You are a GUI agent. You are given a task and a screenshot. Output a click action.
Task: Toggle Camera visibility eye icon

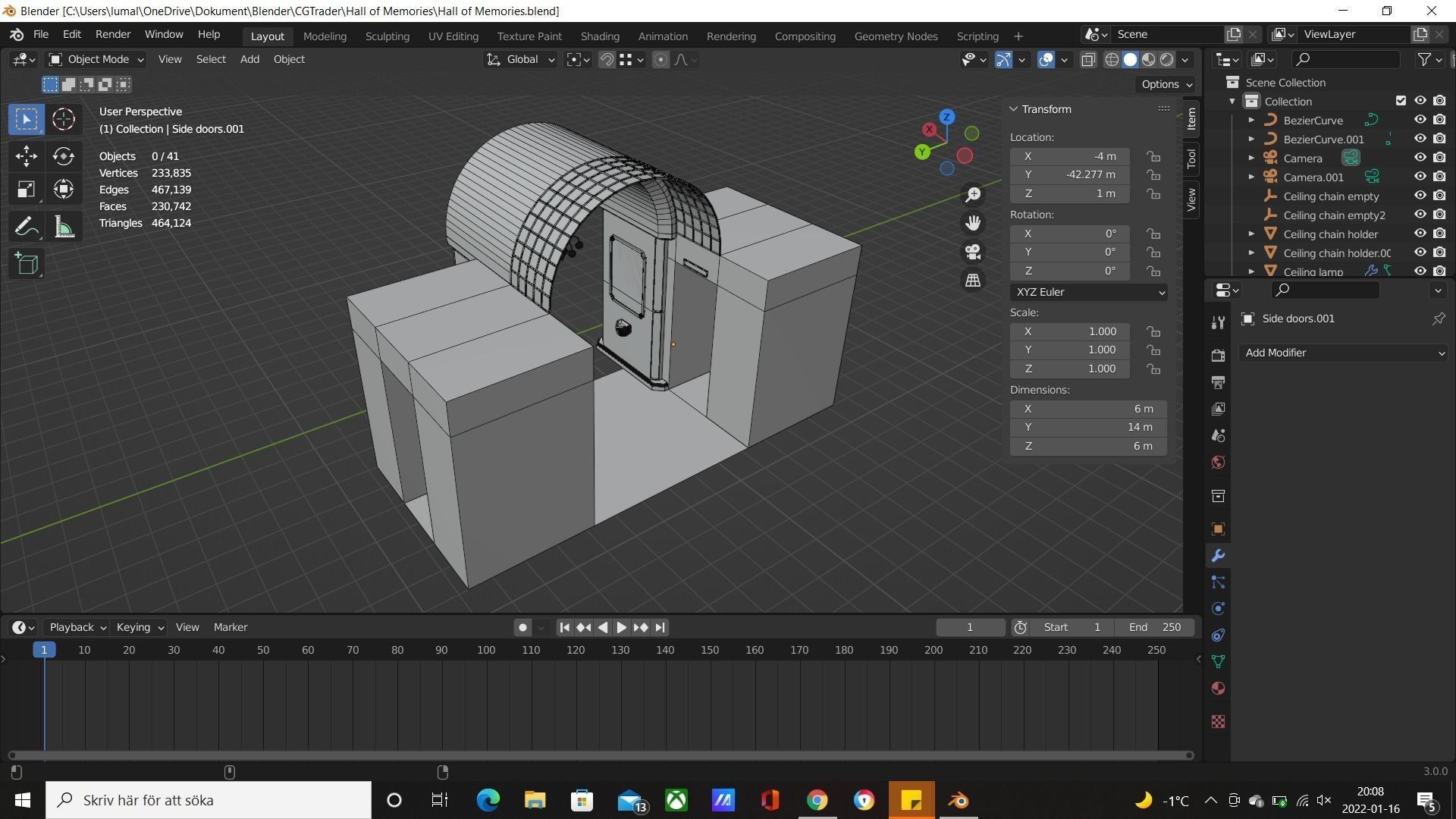point(1420,158)
